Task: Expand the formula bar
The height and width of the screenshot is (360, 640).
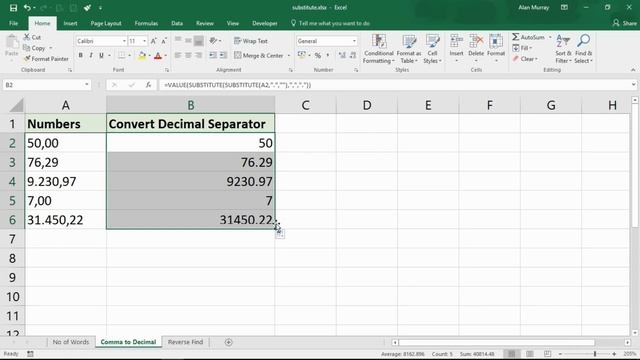Action: pyautogui.click(x=633, y=85)
